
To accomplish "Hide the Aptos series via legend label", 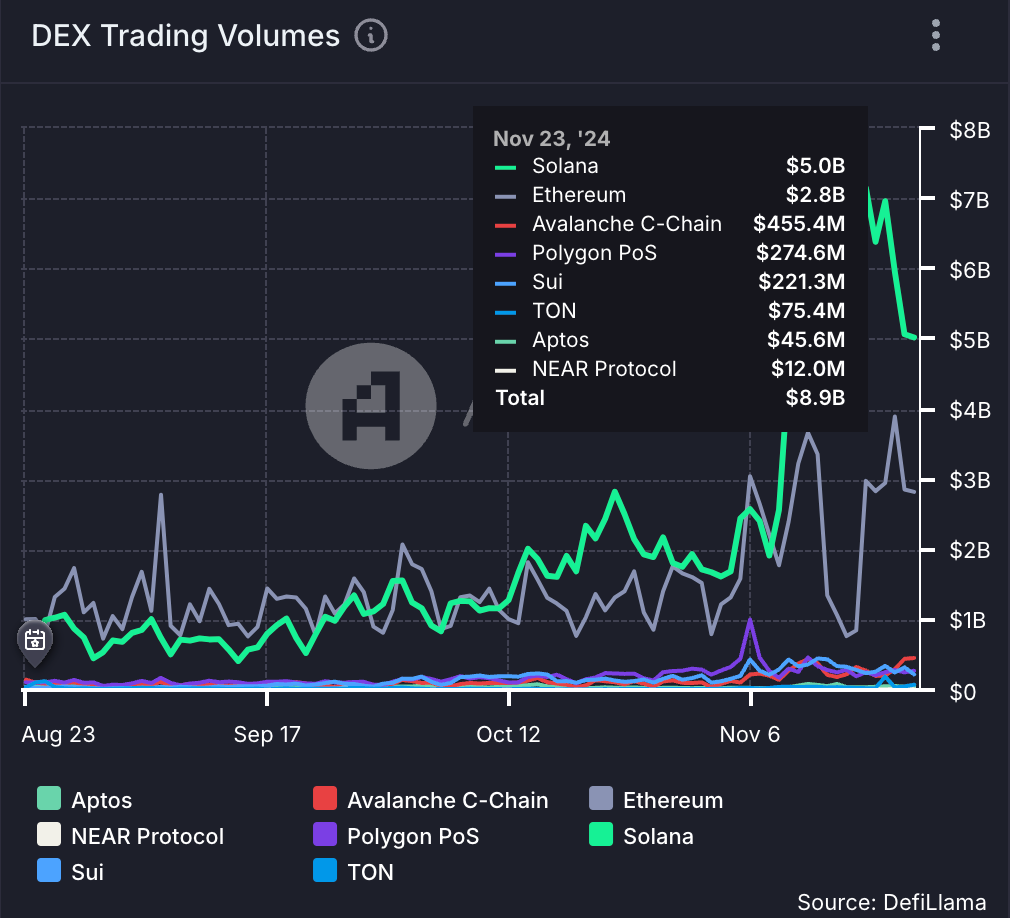I will (102, 800).
